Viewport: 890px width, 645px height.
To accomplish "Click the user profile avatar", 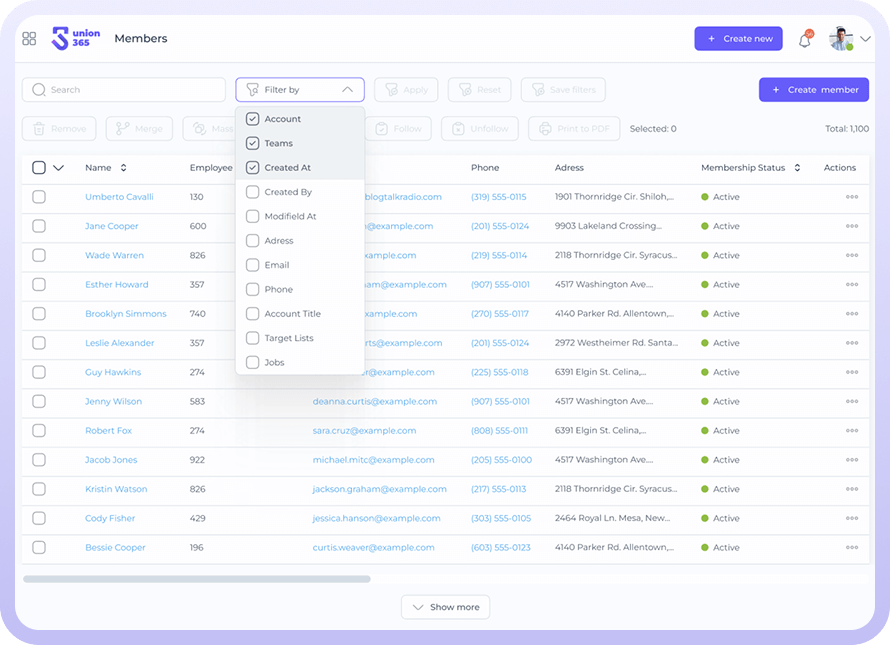I will (840, 39).
